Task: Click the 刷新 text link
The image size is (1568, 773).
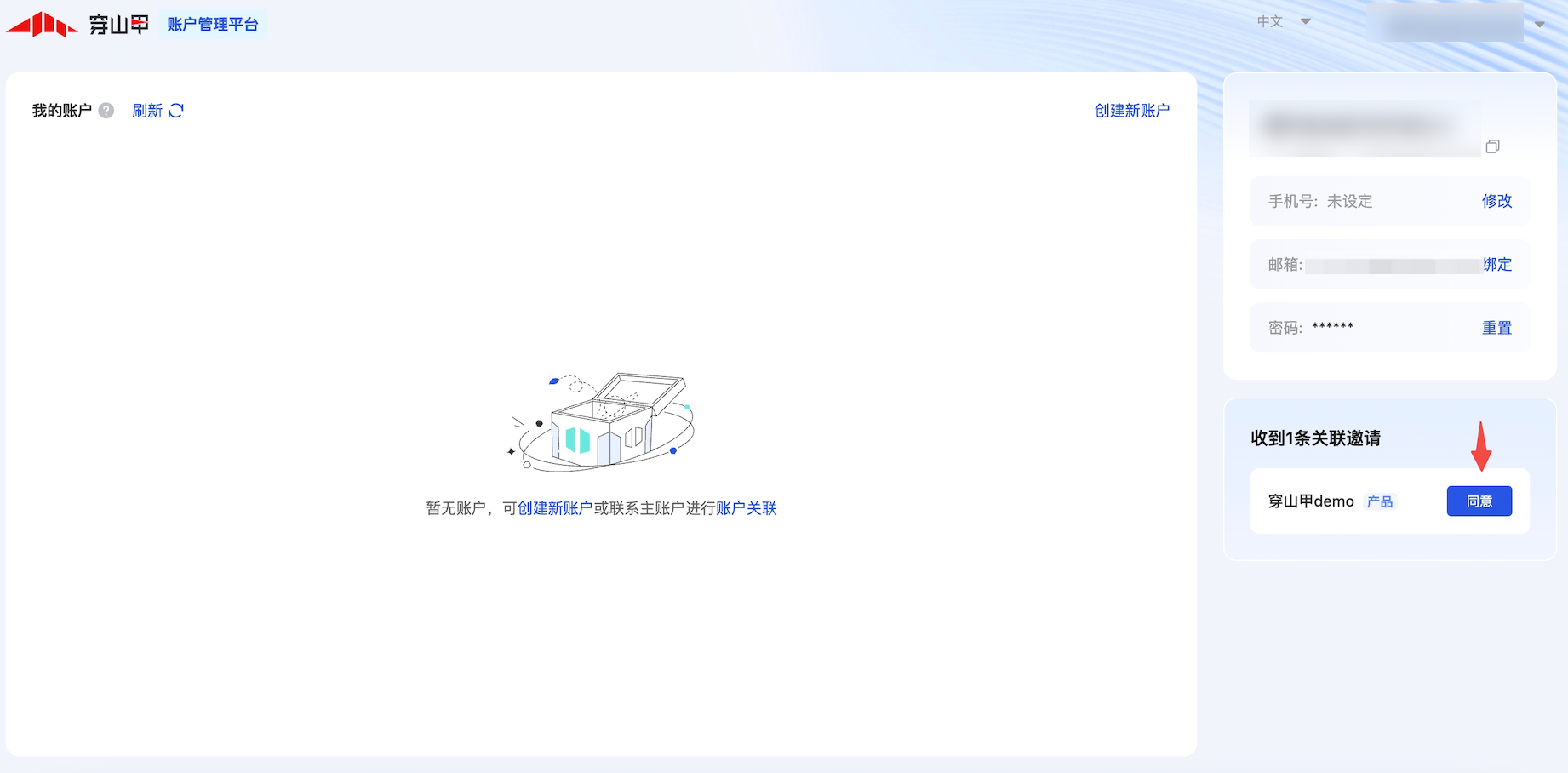Action: (x=147, y=111)
